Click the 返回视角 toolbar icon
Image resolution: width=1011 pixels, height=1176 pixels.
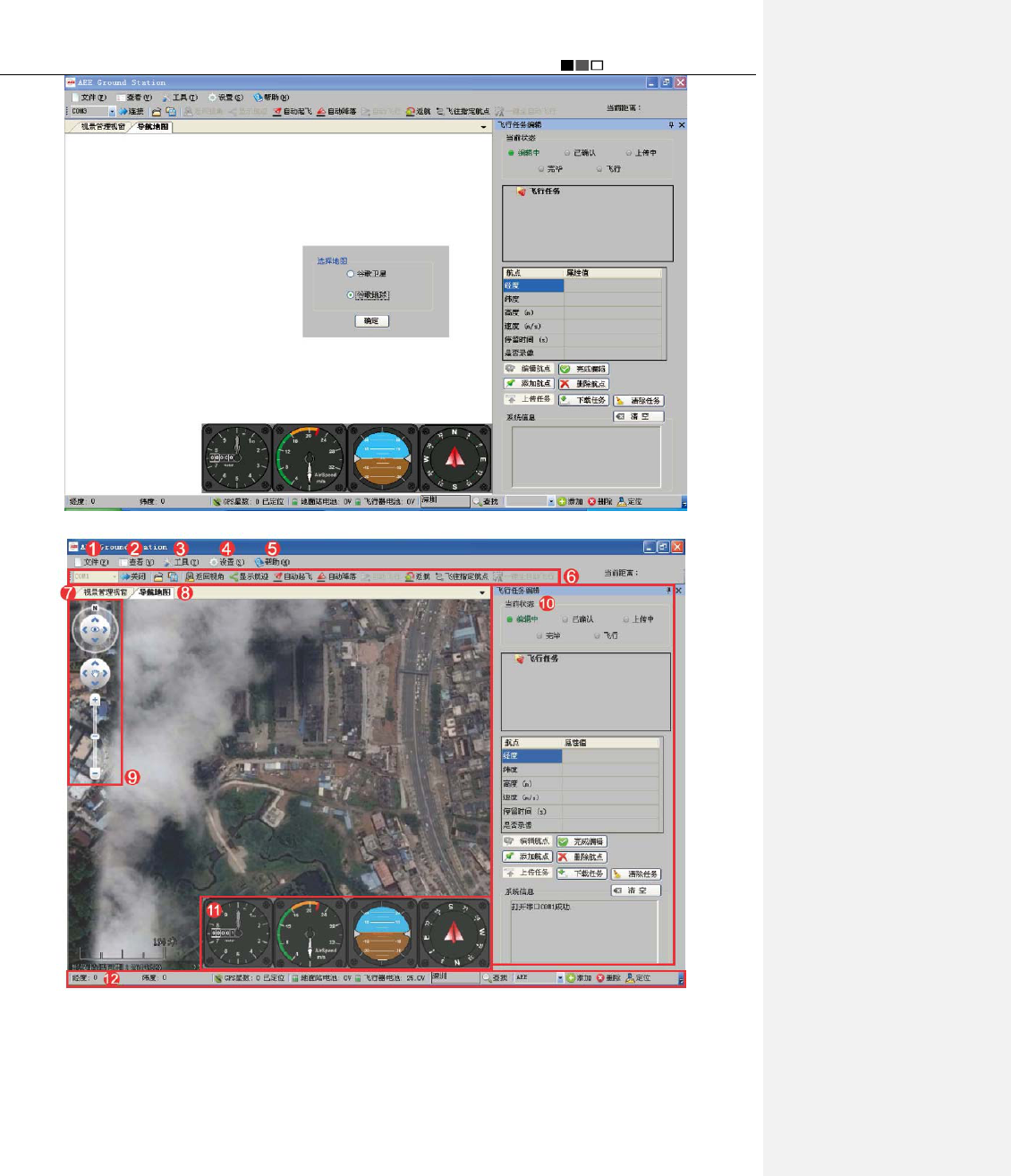pos(205,577)
